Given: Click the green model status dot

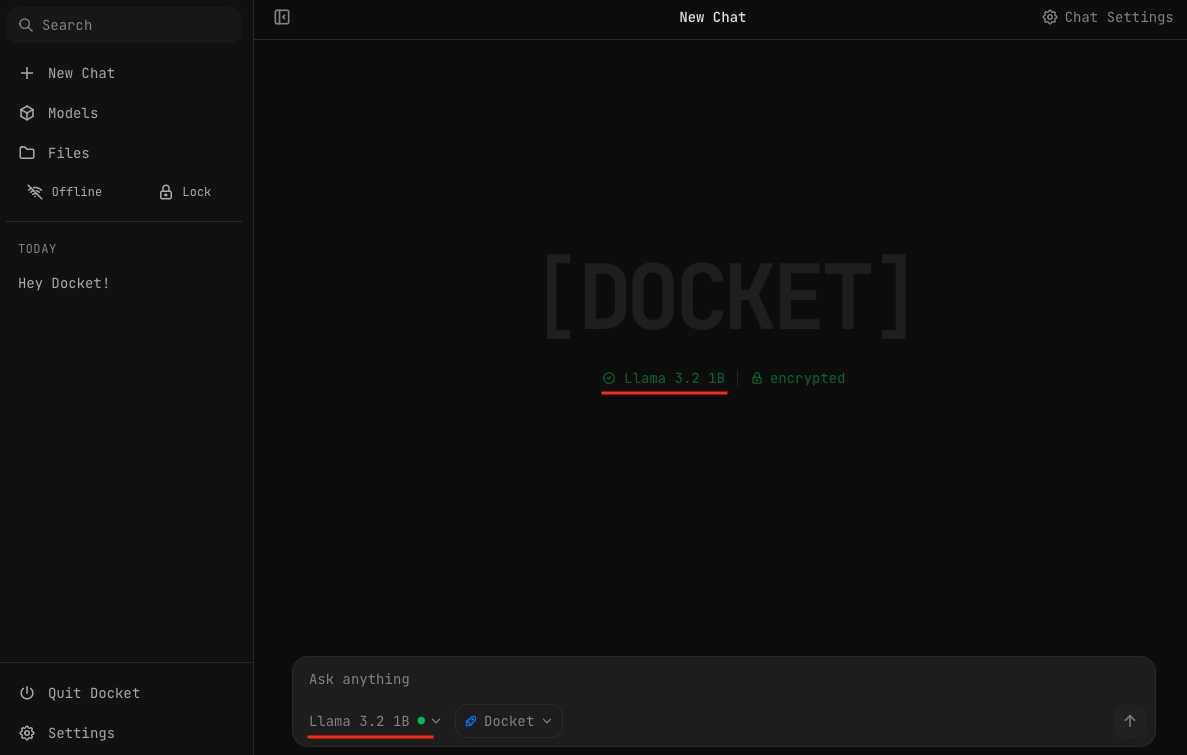Looking at the screenshot, I should point(421,721).
